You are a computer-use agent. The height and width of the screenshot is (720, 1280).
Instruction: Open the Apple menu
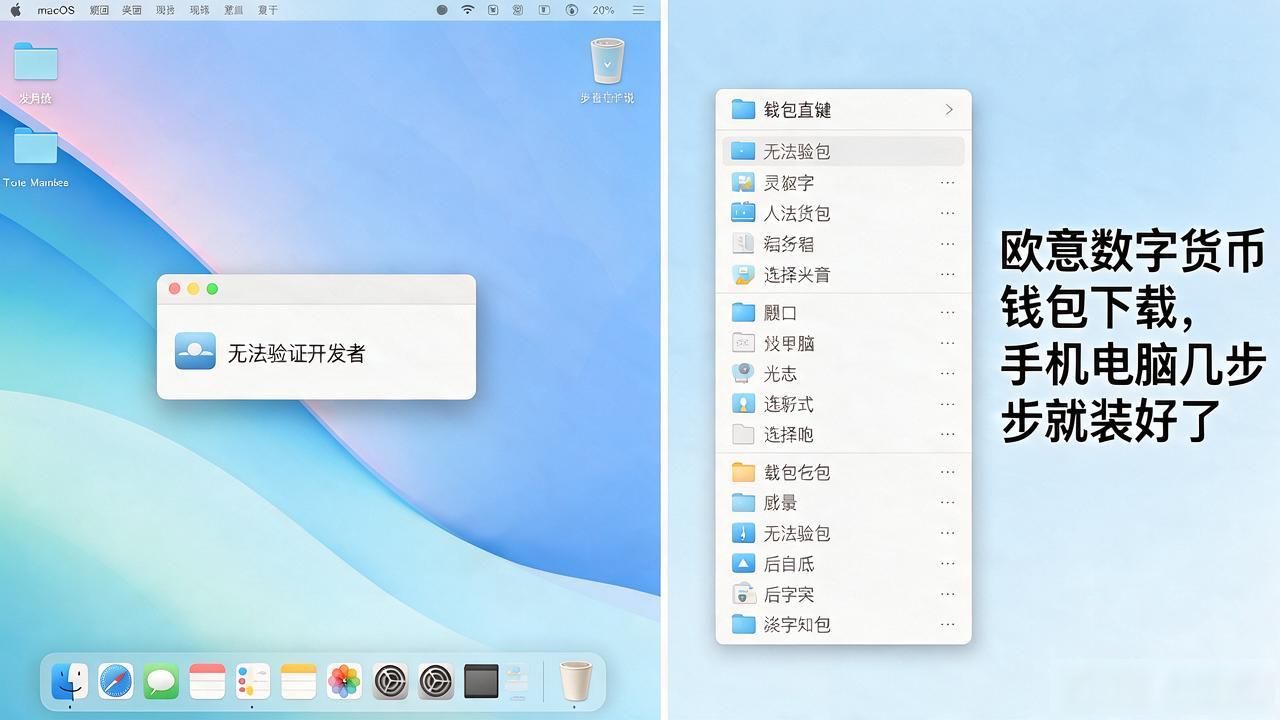16,10
